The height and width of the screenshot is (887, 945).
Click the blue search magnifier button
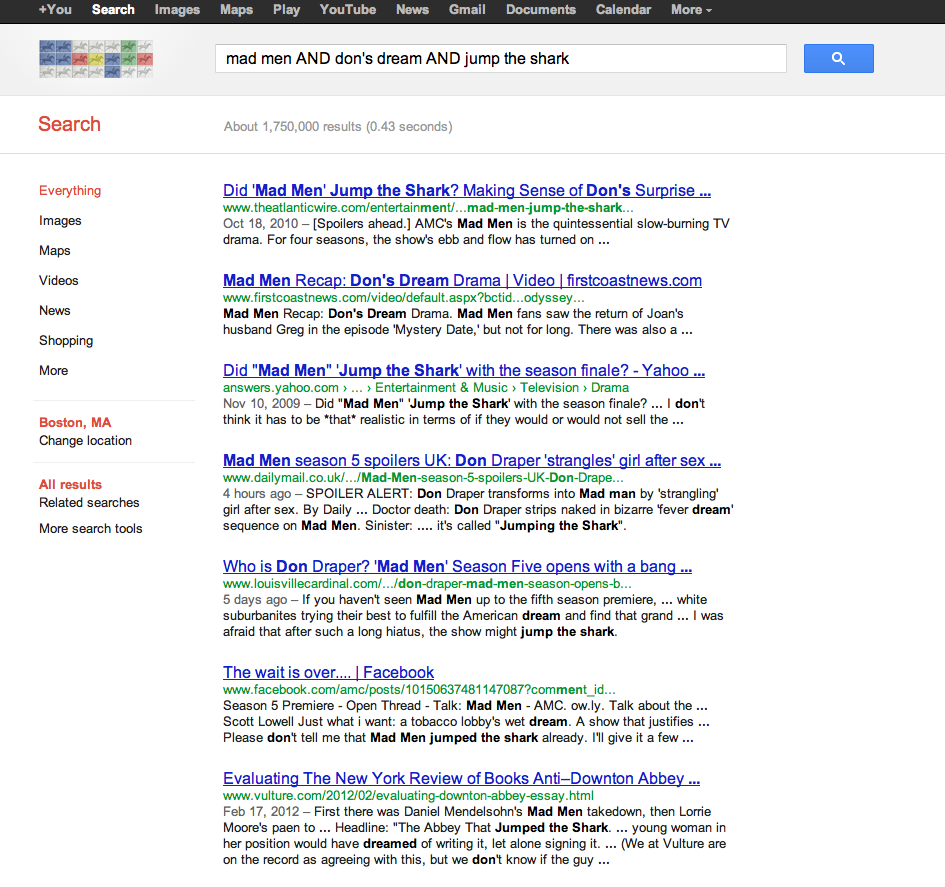(838, 58)
